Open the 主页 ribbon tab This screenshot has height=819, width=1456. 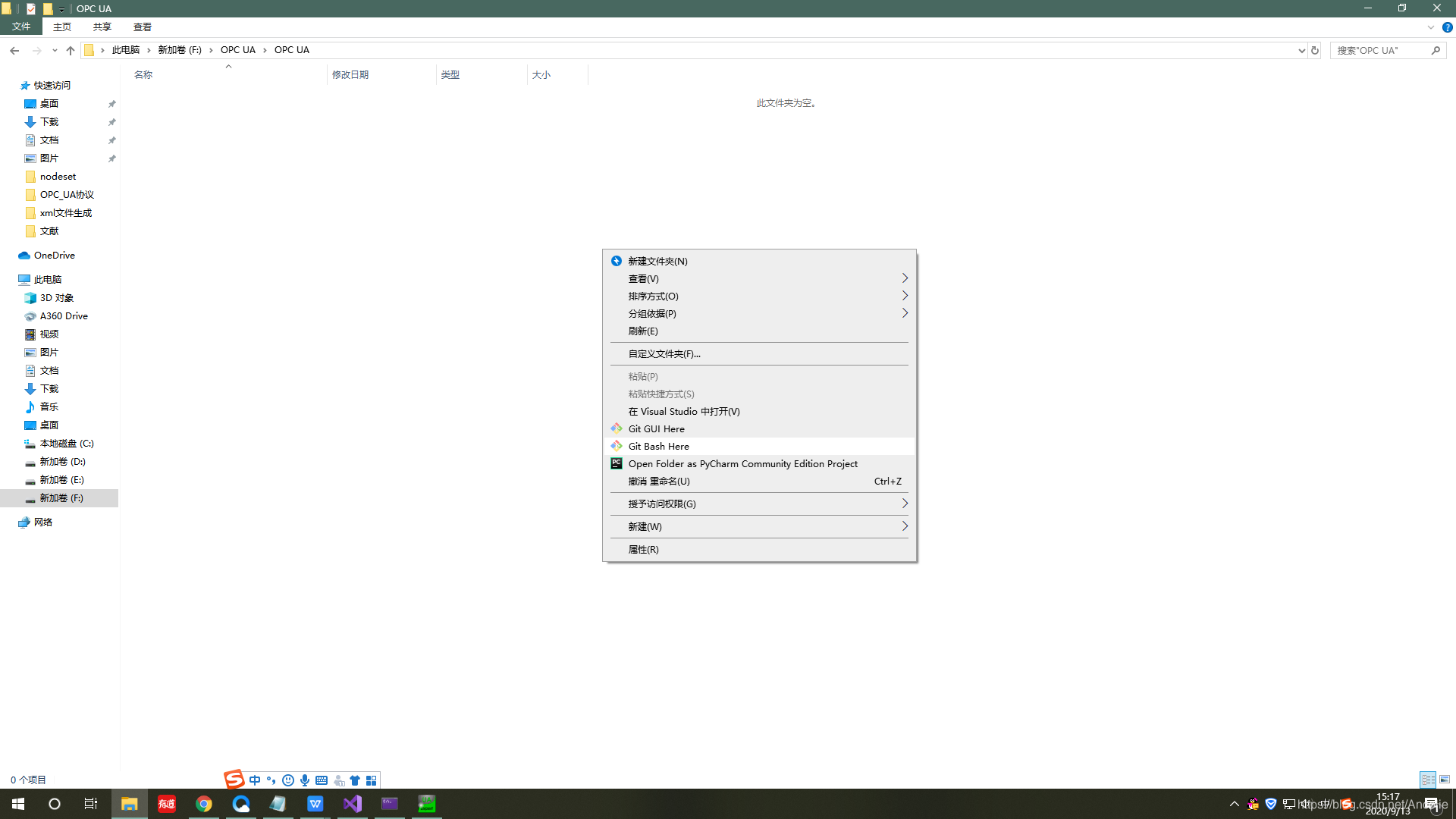(x=62, y=27)
